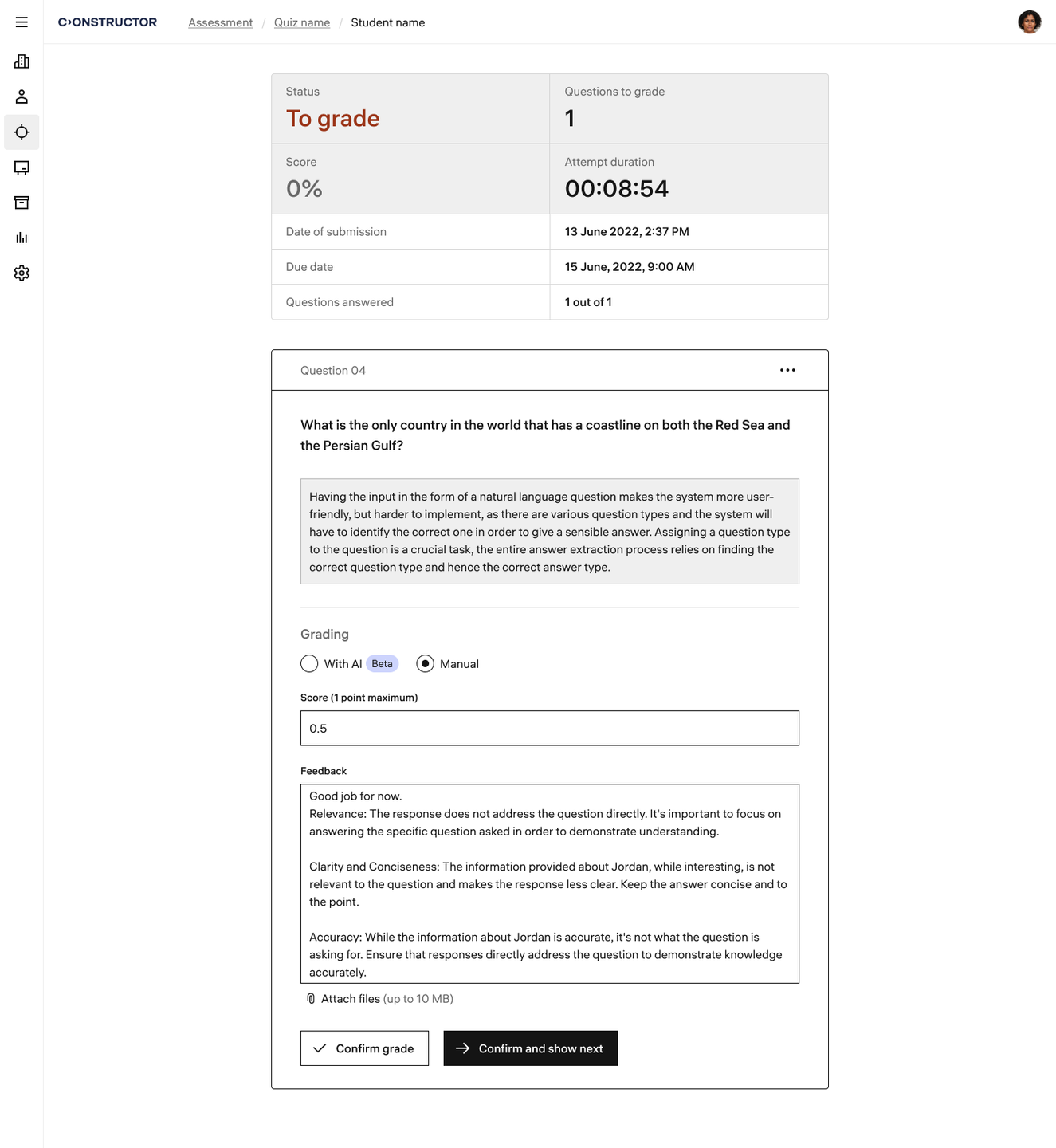Click the user avatar photo
Screen dimensions: 1056x1148
[1029, 22]
